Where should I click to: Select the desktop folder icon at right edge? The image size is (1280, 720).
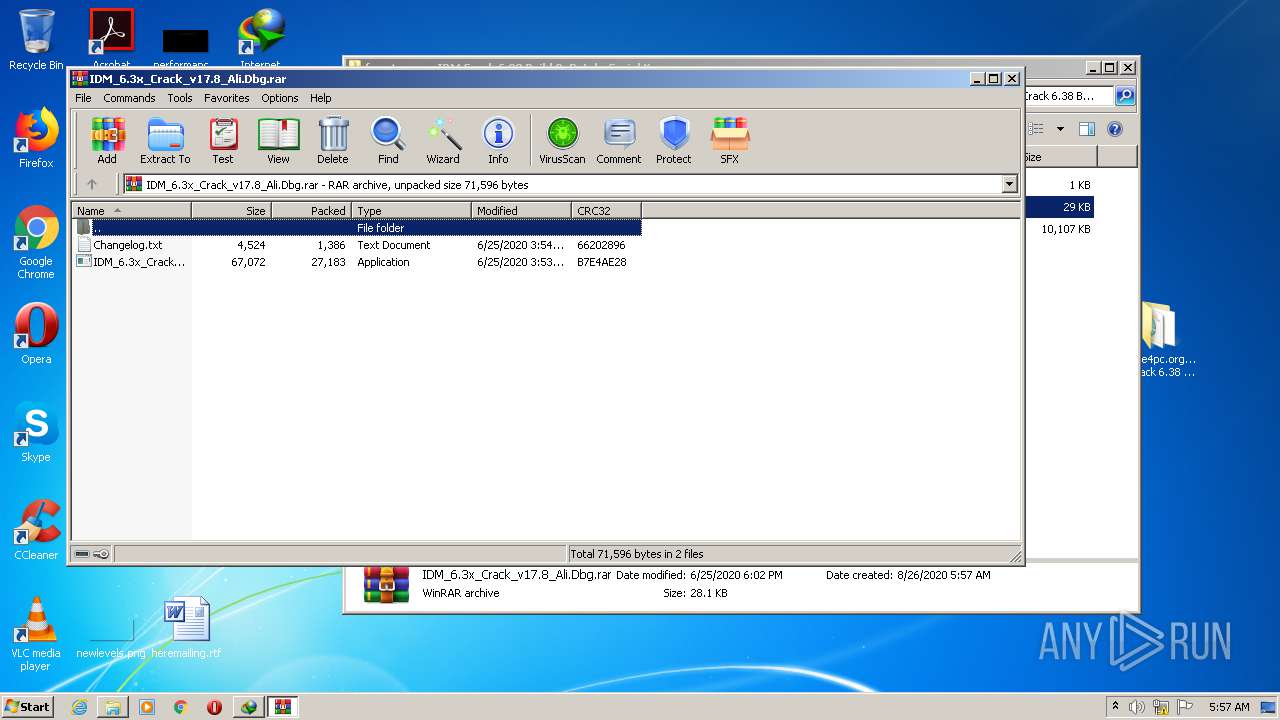1163,340
